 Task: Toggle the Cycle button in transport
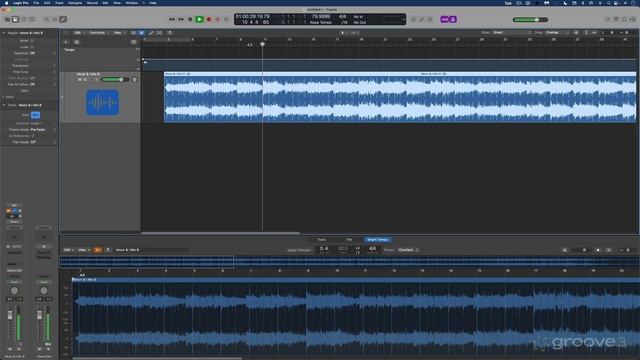point(226,19)
